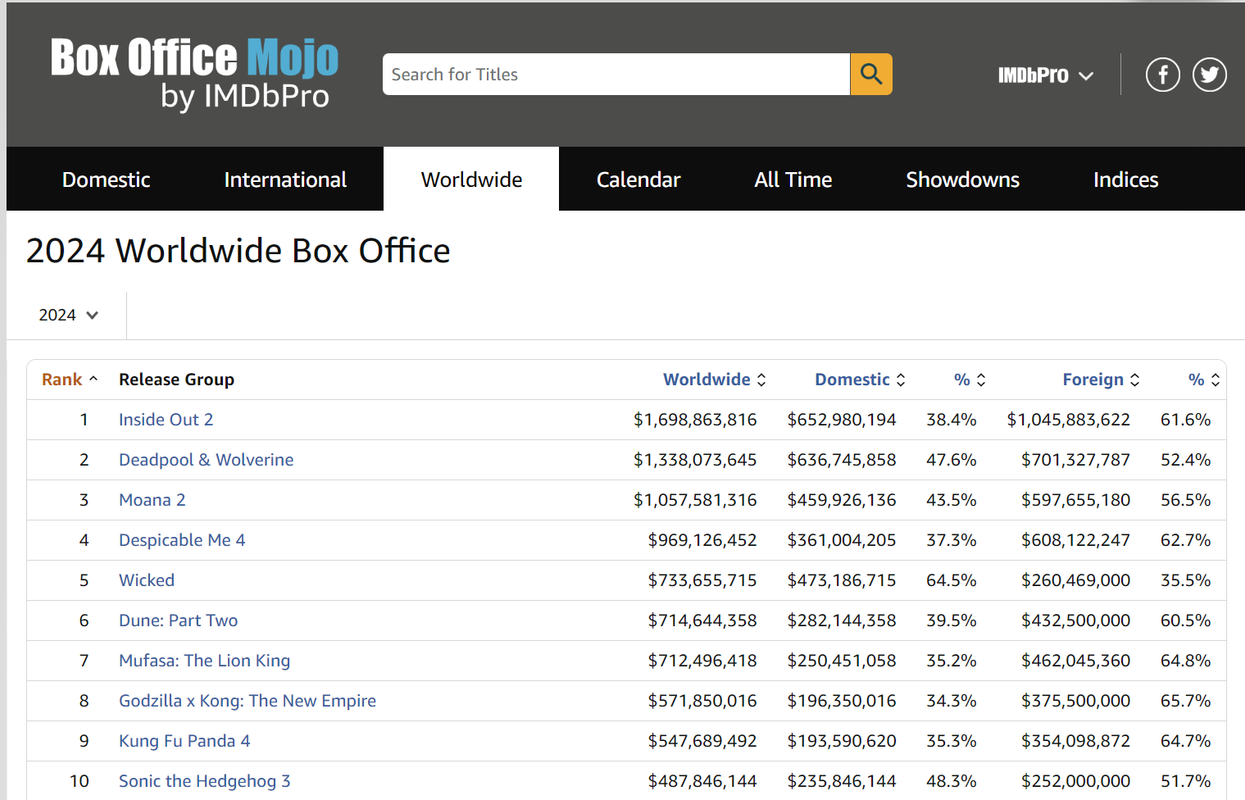Click the 2024 Worldwide Box Office heading
Viewport: 1245px width, 800px height.
pos(238,251)
